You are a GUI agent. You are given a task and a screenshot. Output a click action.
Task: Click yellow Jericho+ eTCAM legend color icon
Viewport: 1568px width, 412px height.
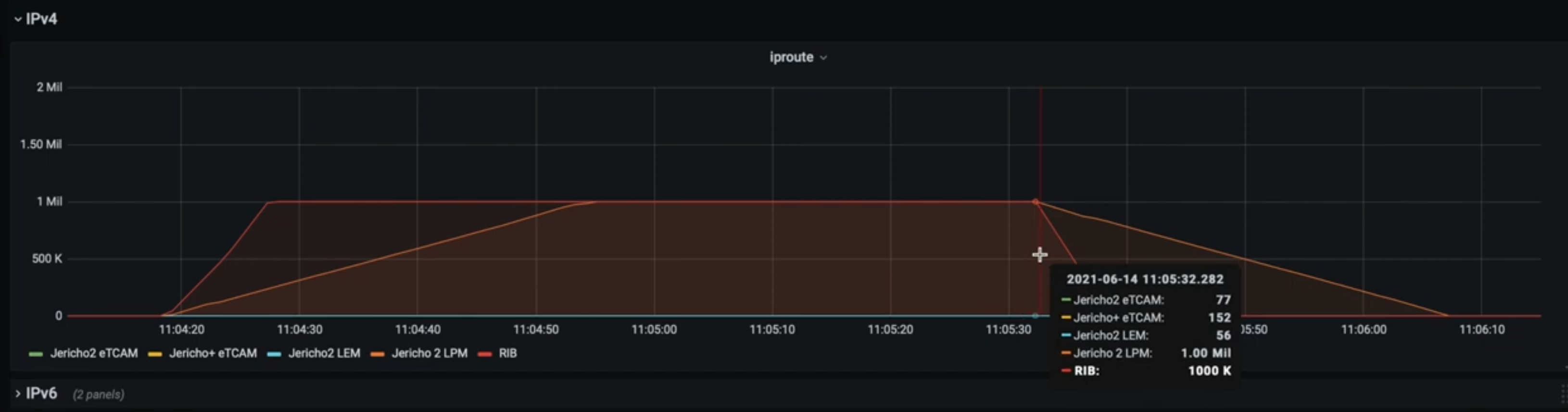point(155,354)
